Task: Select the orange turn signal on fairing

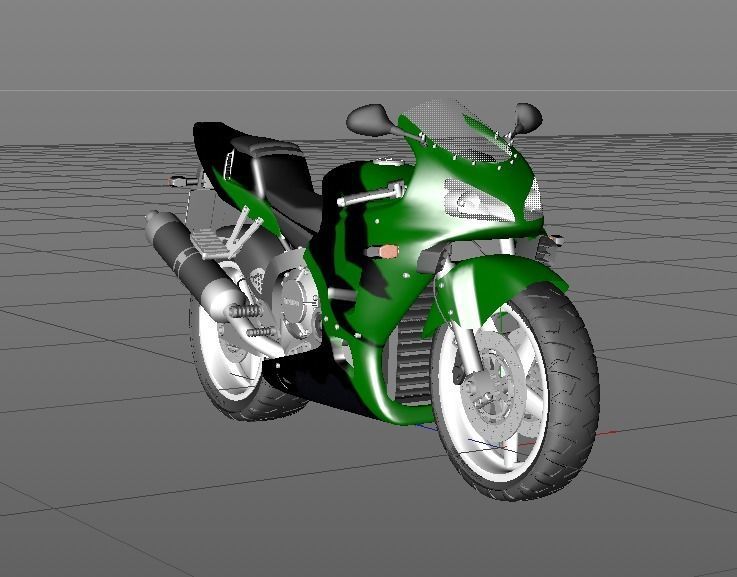Action: (x=388, y=252)
